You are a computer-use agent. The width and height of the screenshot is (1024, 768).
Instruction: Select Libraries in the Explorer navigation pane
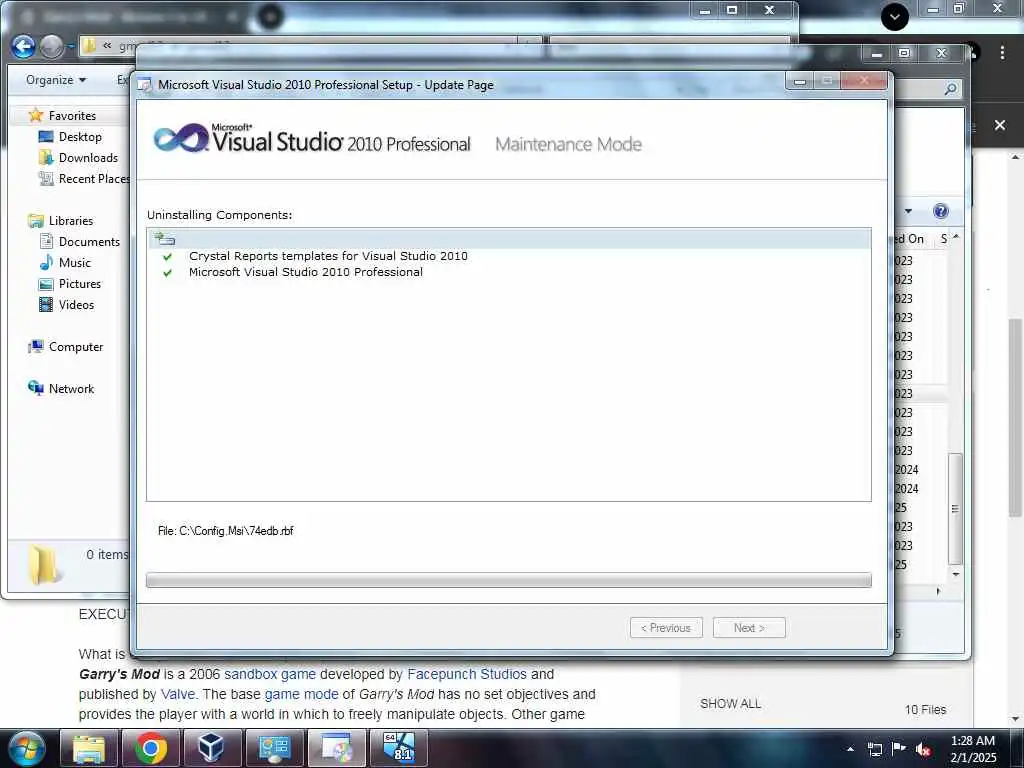(71, 221)
